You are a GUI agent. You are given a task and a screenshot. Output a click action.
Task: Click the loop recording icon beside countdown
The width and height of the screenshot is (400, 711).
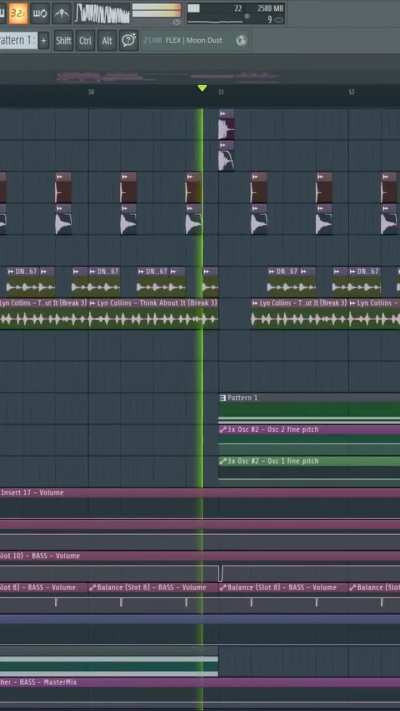point(40,13)
